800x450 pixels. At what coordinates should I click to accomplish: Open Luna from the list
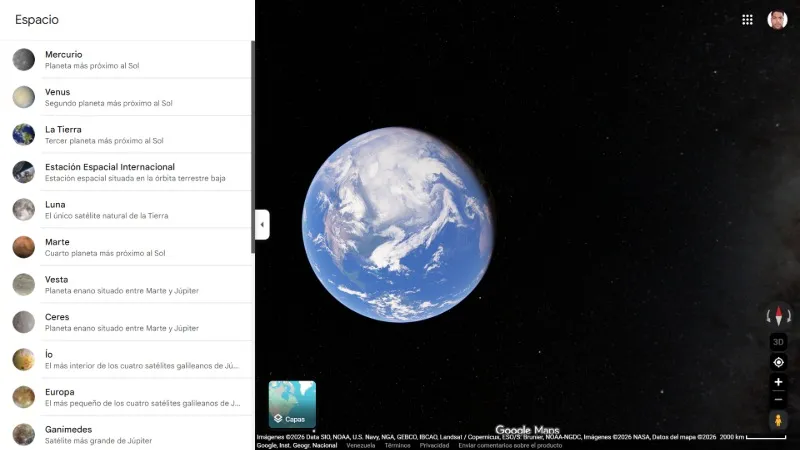[126, 210]
